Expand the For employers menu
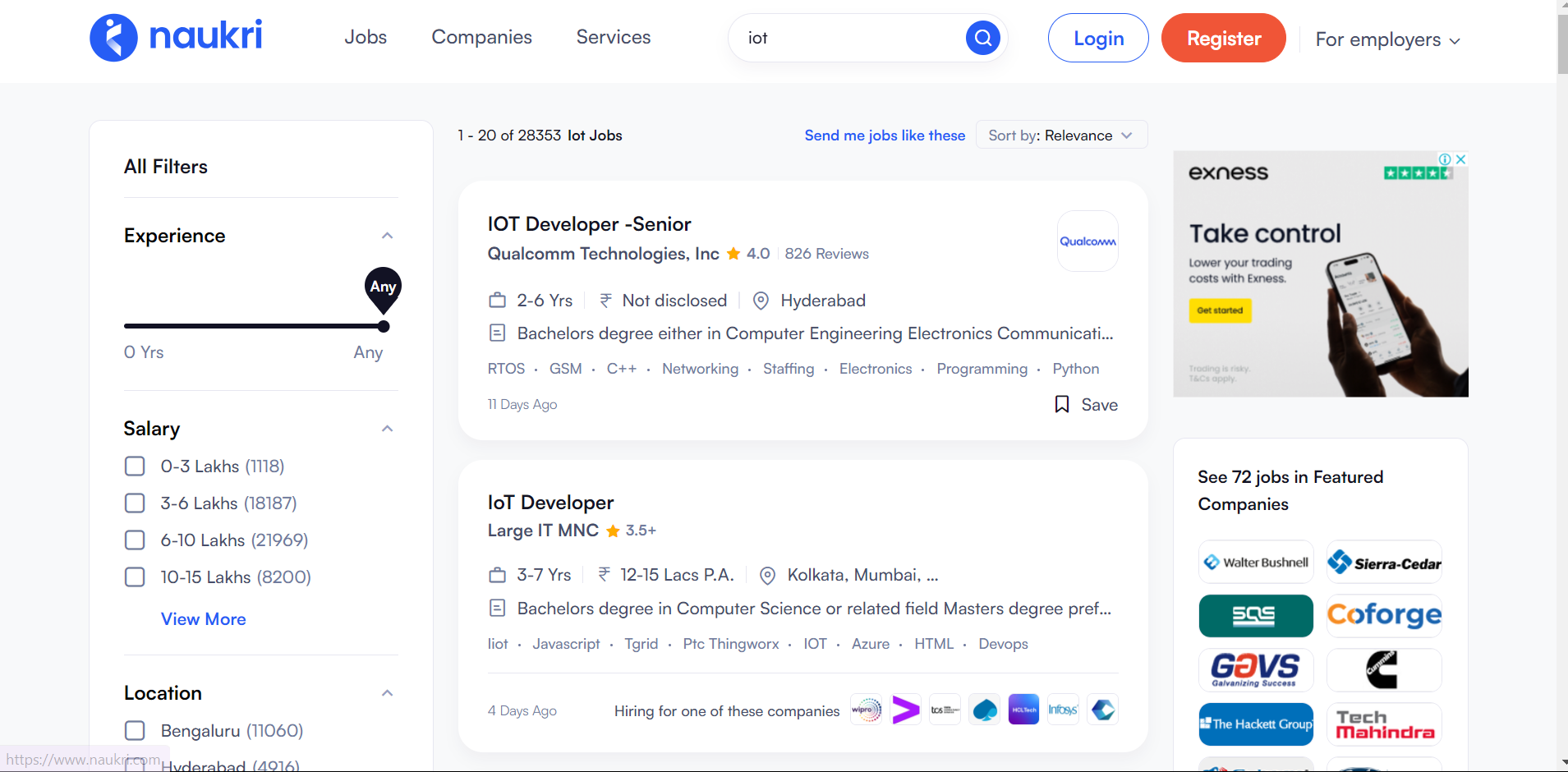Viewport: 1568px width, 772px height. (x=1388, y=39)
